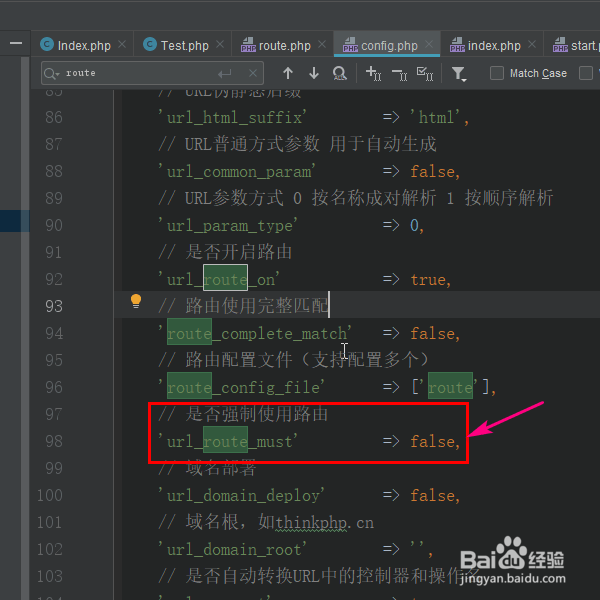This screenshot has height=600, width=600.
Task: Click Find All usages icon
Action: click(x=339, y=73)
